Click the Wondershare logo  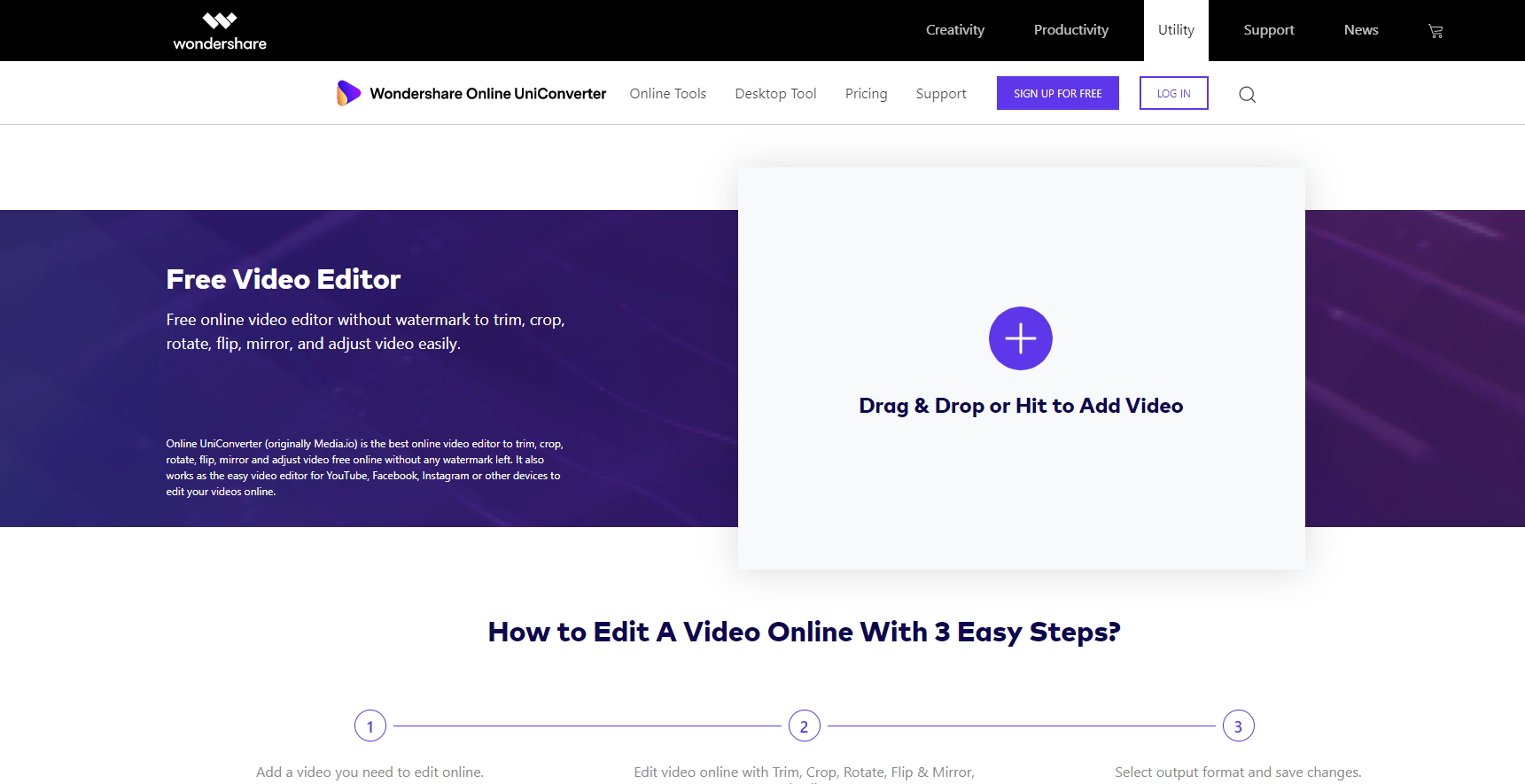pyautogui.click(x=220, y=31)
